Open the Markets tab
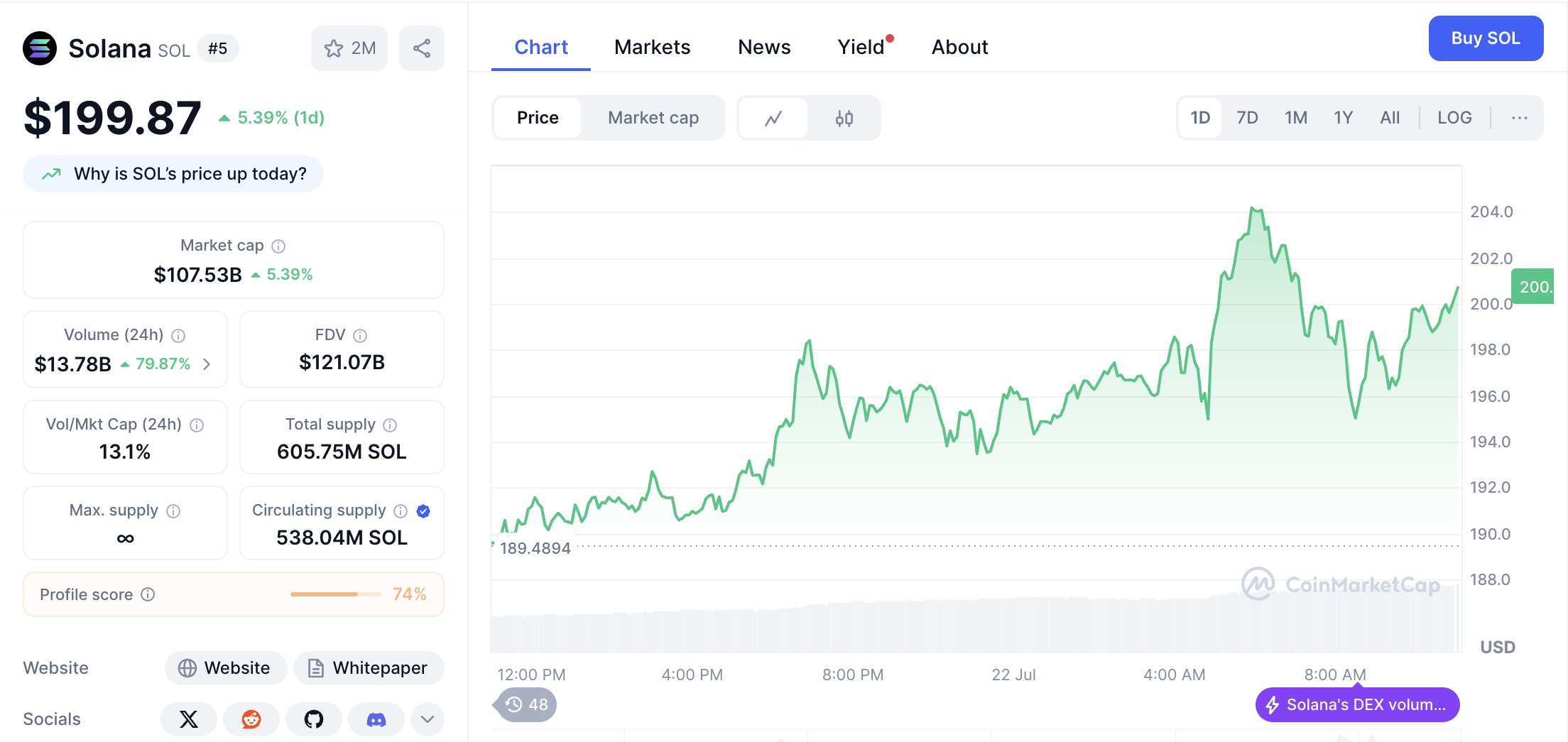This screenshot has width=1568, height=742. click(x=652, y=47)
